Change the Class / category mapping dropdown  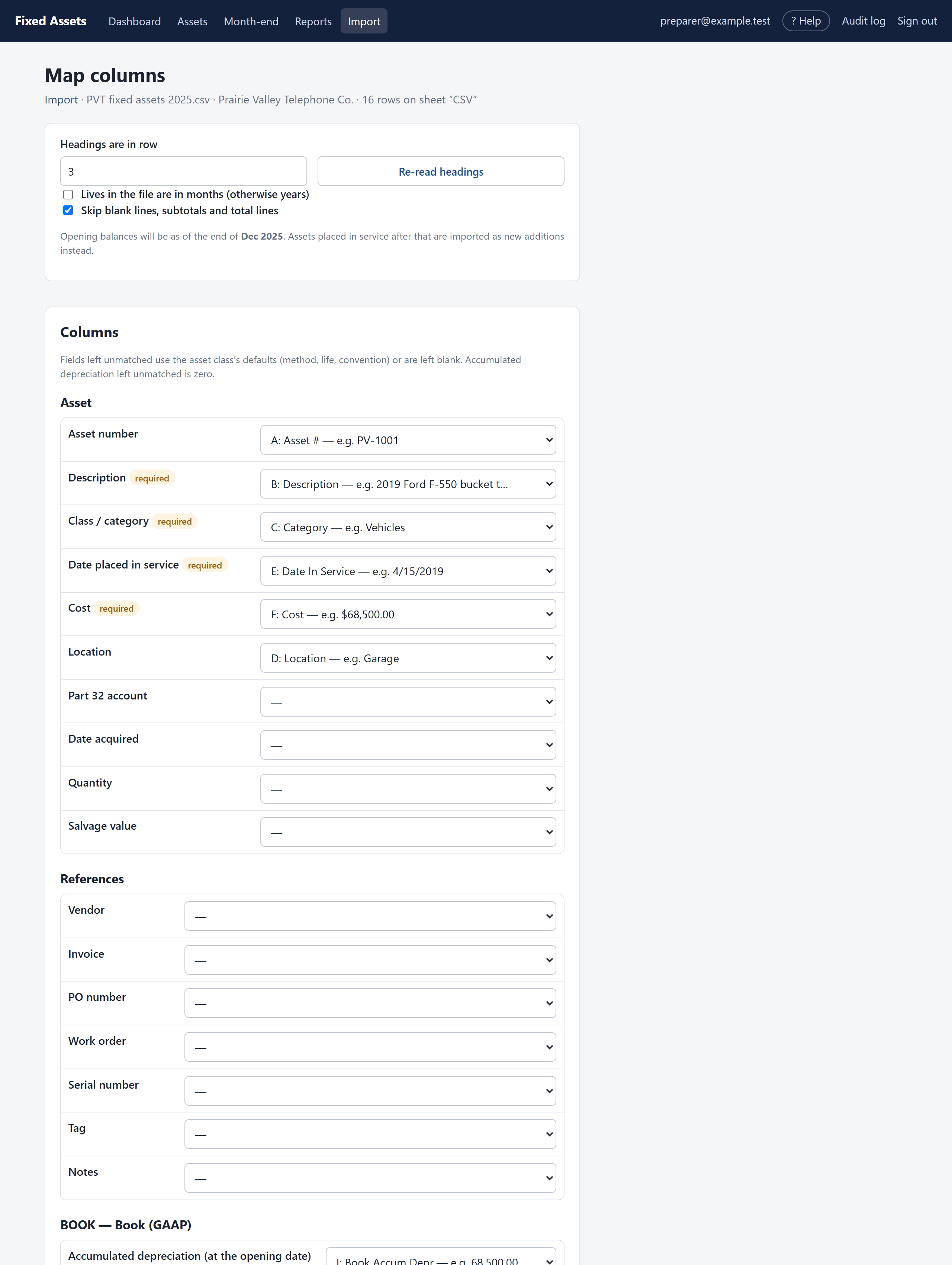click(x=408, y=527)
